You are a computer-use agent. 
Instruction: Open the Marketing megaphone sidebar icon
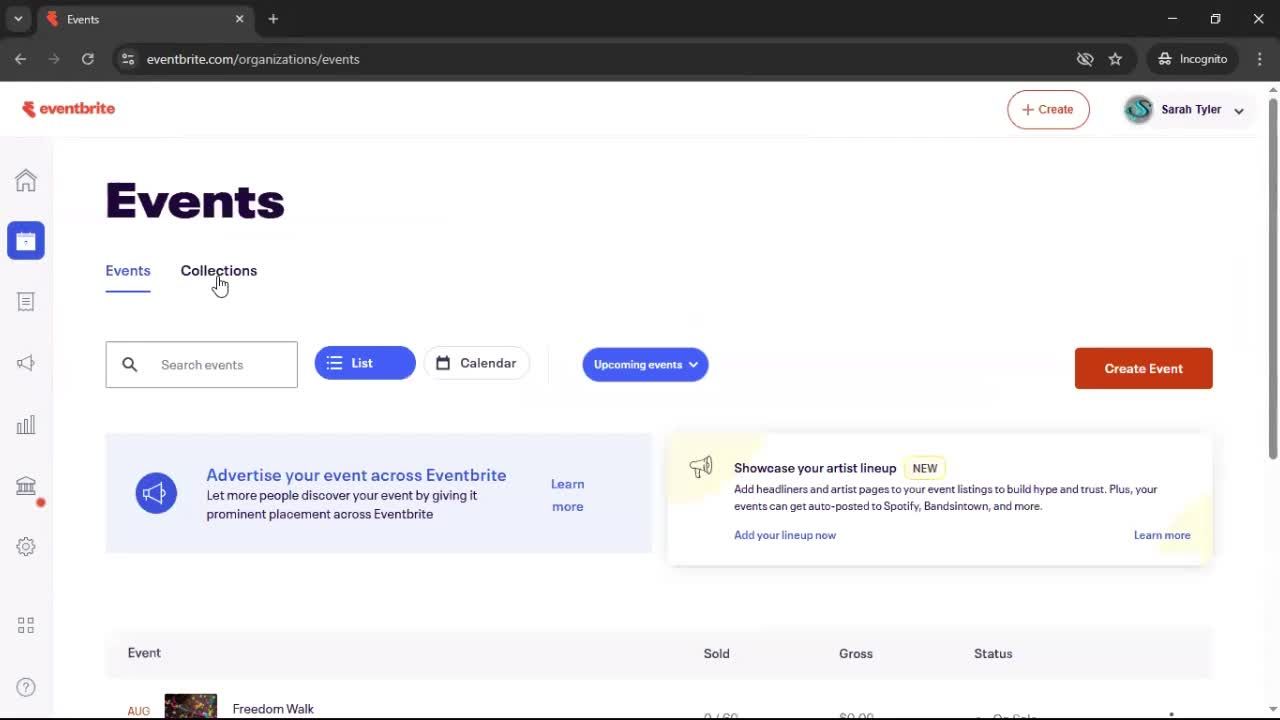[x=26, y=363]
